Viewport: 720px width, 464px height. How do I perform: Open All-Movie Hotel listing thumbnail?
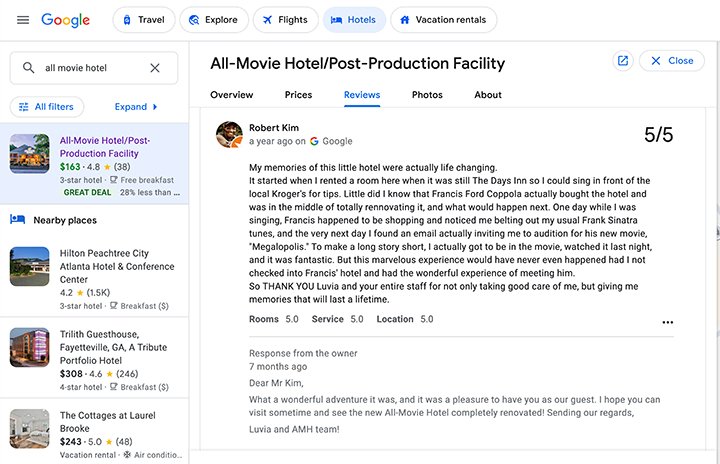click(29, 153)
